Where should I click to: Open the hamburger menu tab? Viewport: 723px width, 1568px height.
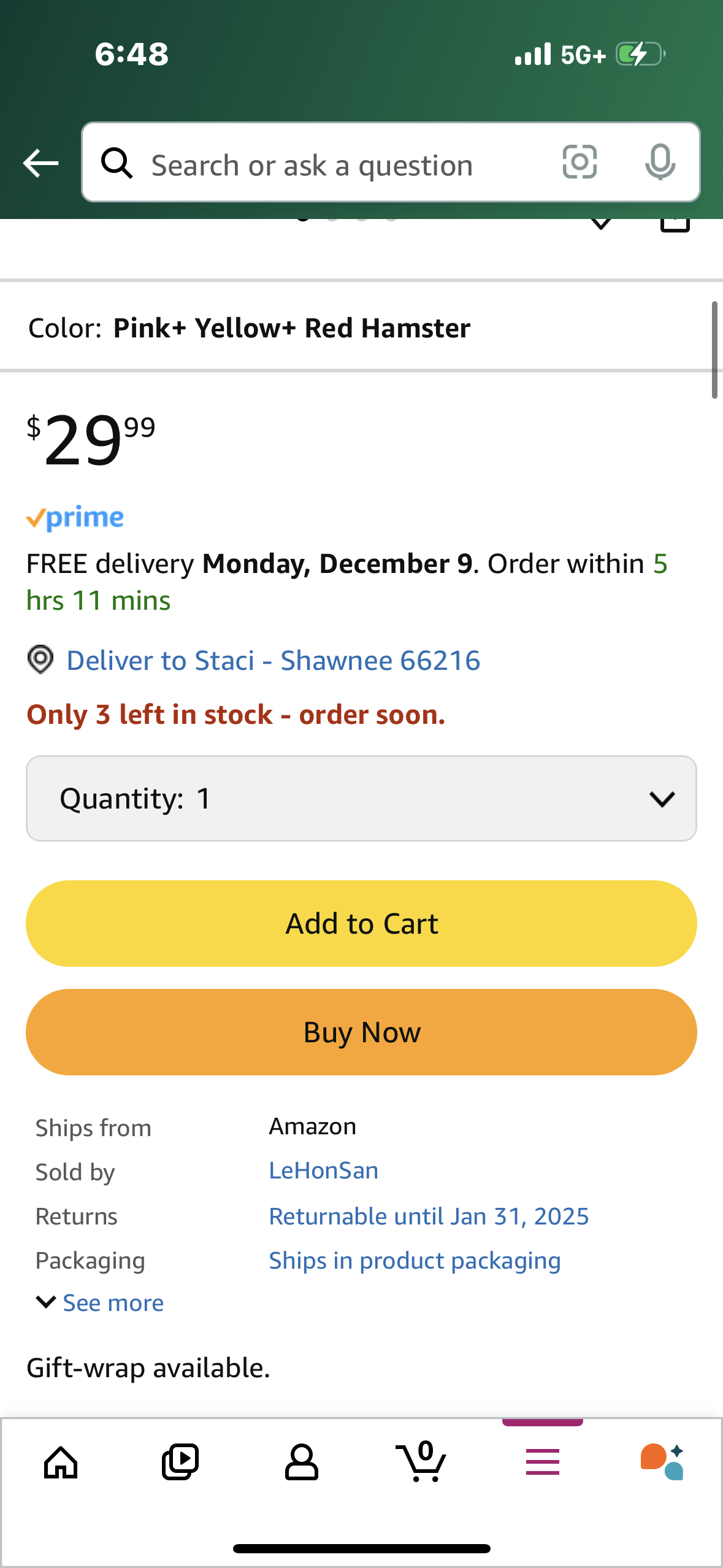pos(543,1462)
